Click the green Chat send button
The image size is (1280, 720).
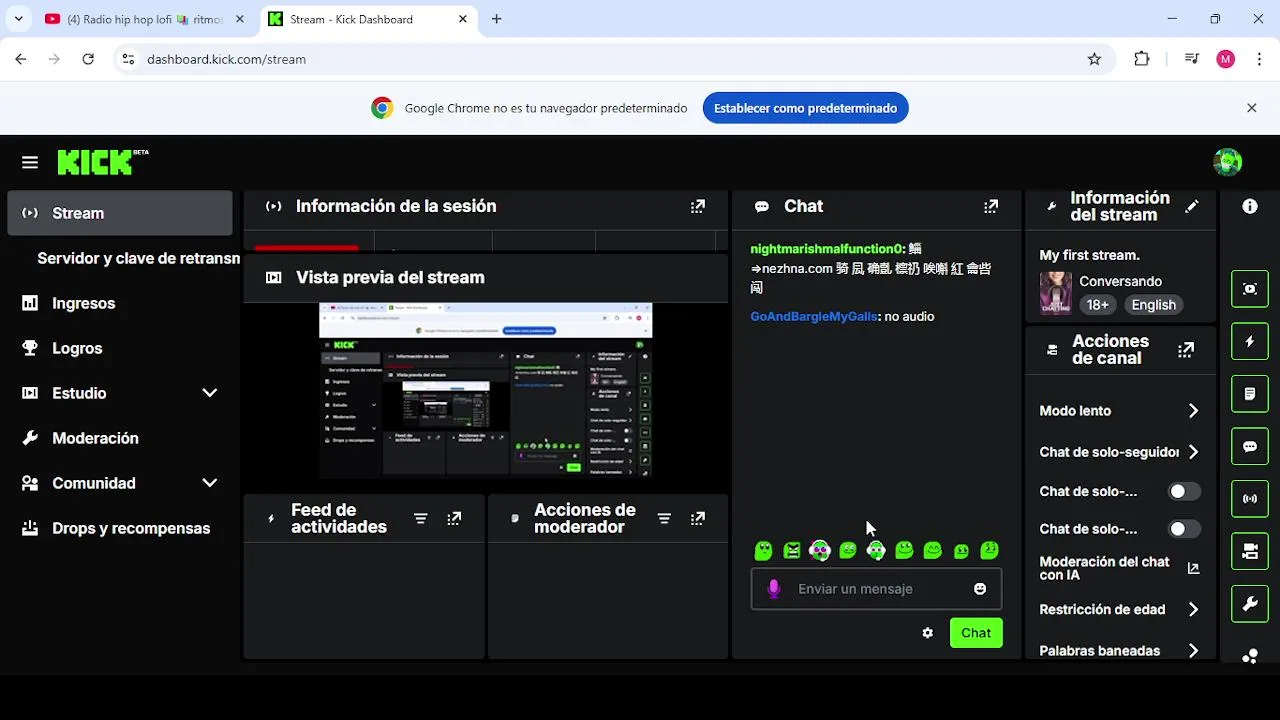coord(976,633)
